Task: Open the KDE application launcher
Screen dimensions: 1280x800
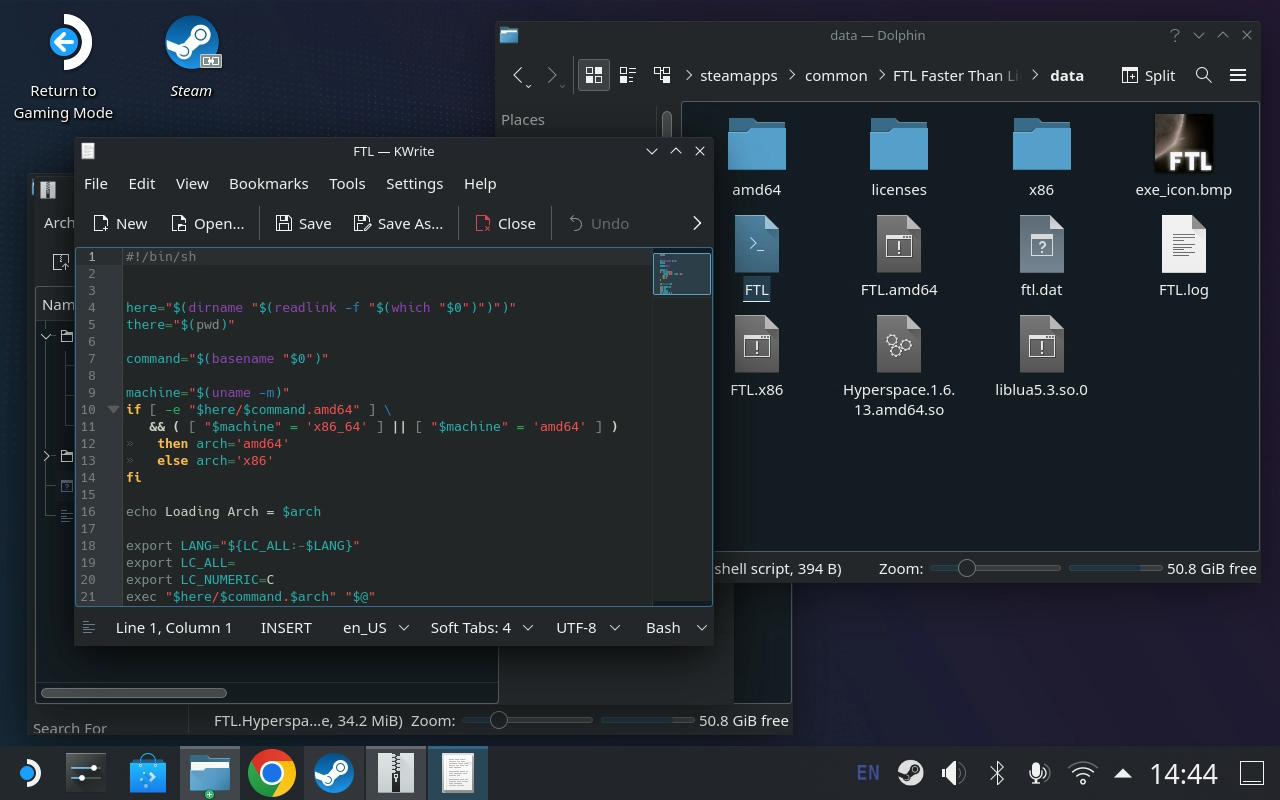Action: 29,773
